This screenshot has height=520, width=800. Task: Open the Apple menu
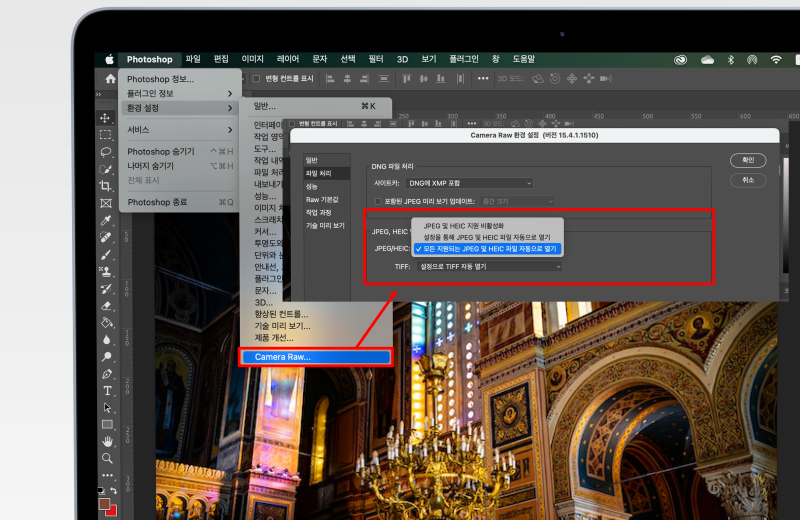point(109,59)
